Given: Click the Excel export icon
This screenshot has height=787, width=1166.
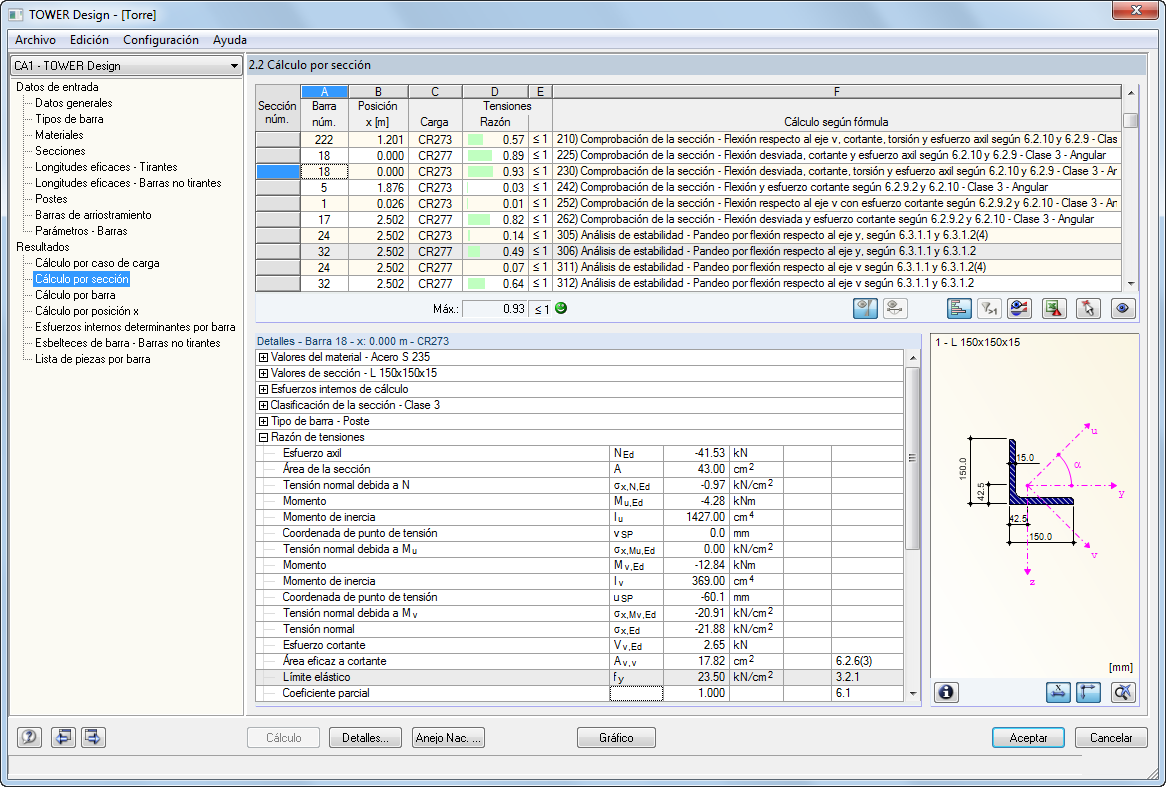Looking at the screenshot, I should tap(1054, 309).
